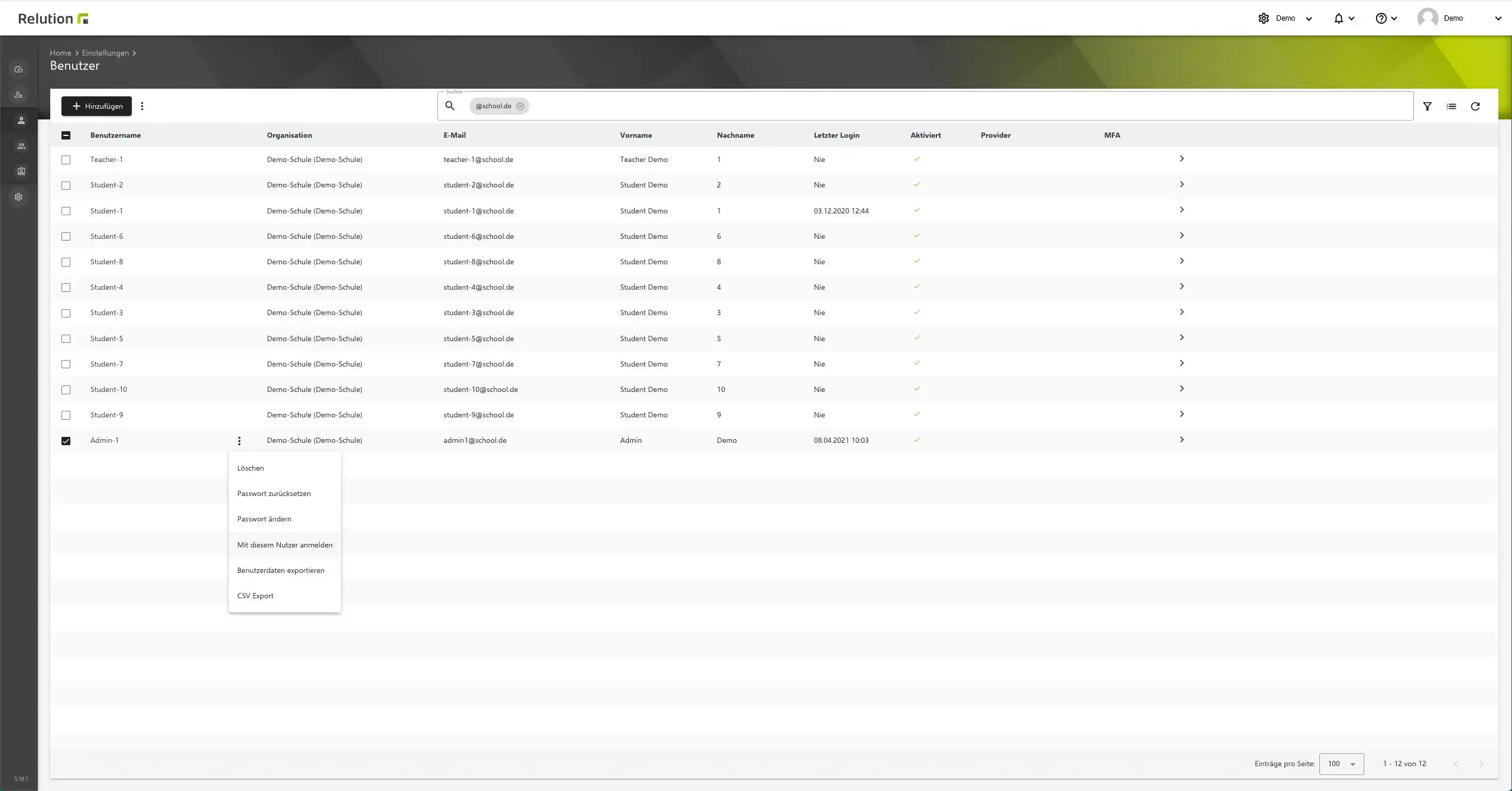Open details arrow for Student-5

coord(1182,338)
